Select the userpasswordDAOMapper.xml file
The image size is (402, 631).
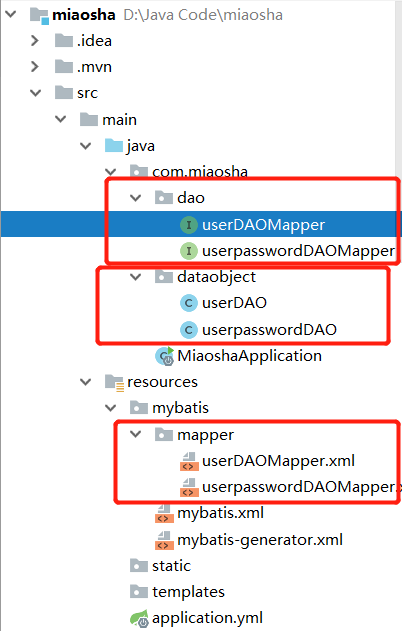pyautogui.click(x=291, y=487)
